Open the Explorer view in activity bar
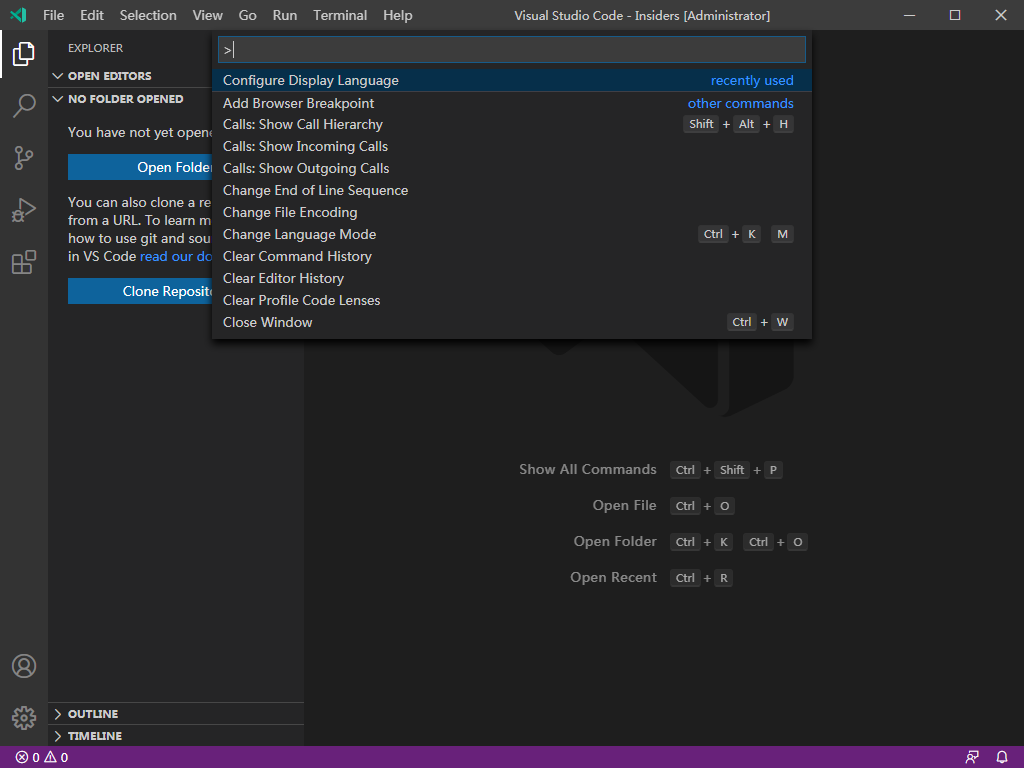 pyautogui.click(x=24, y=54)
